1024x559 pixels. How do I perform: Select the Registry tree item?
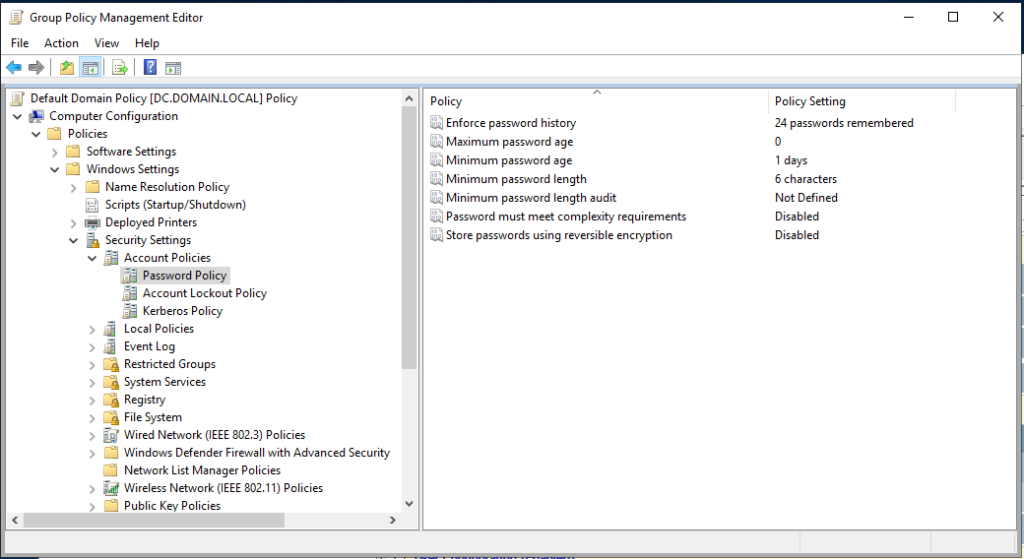coord(144,400)
